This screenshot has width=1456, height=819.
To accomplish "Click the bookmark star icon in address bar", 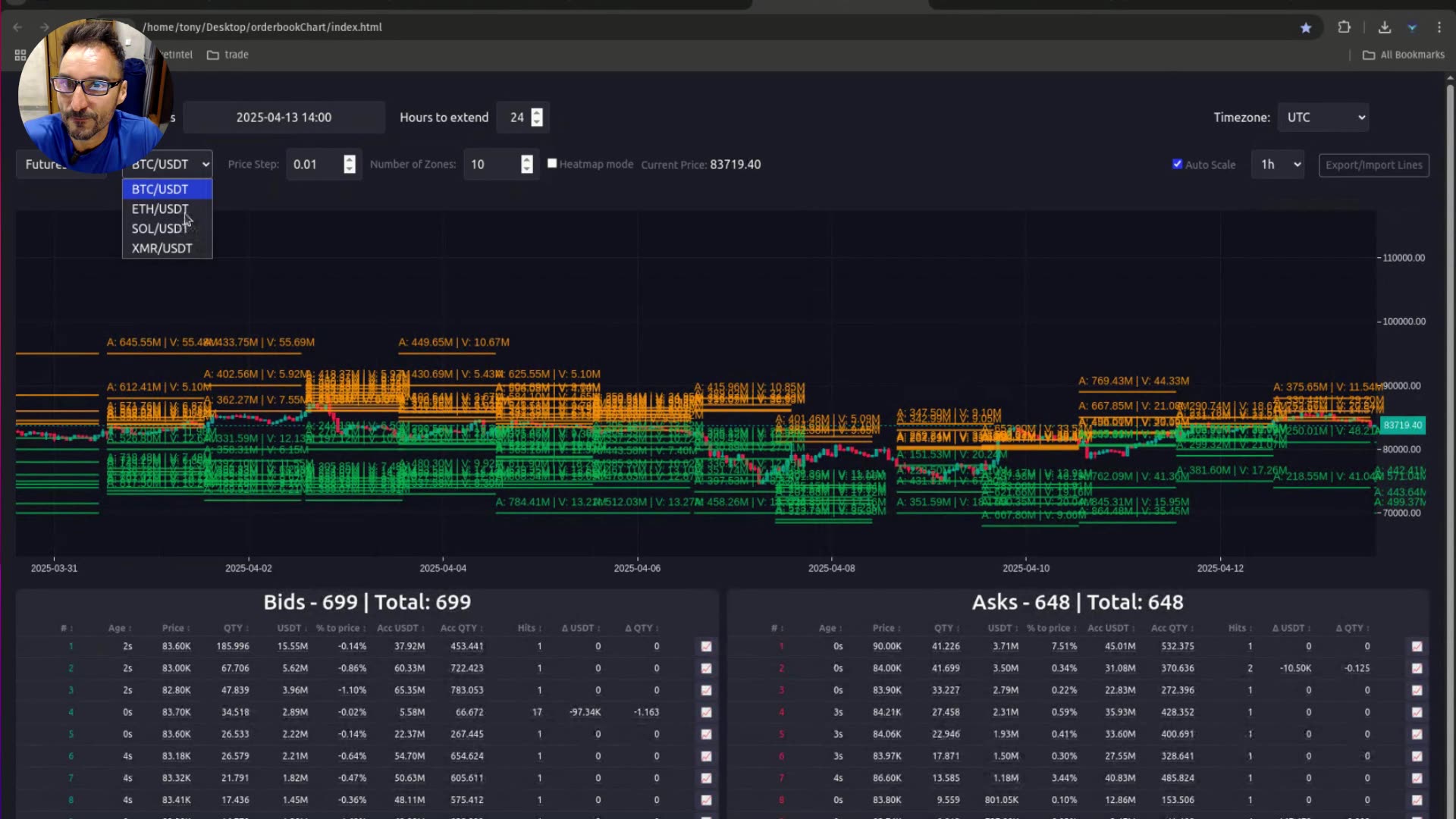I will [x=1306, y=27].
